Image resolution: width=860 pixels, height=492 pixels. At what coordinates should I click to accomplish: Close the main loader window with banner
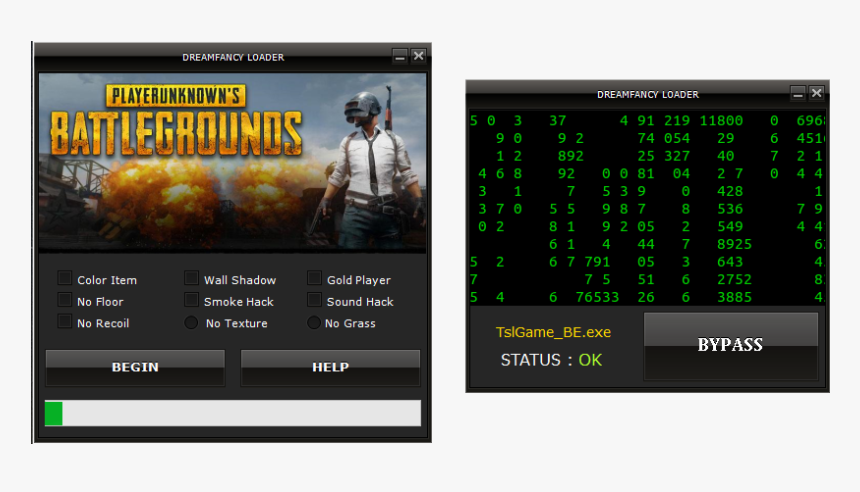pyautogui.click(x=418, y=56)
